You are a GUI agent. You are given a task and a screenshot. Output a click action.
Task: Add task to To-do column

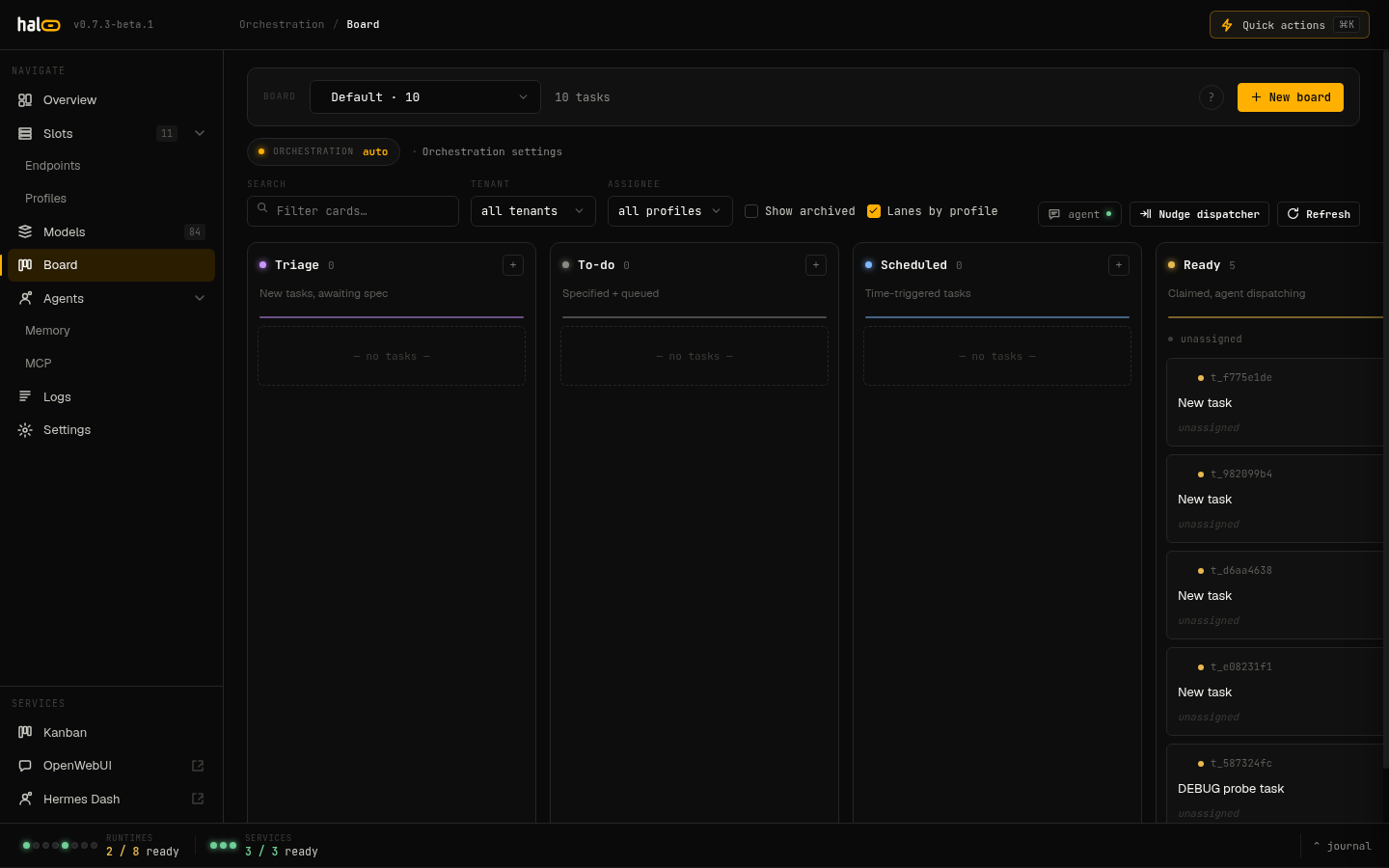point(816,265)
